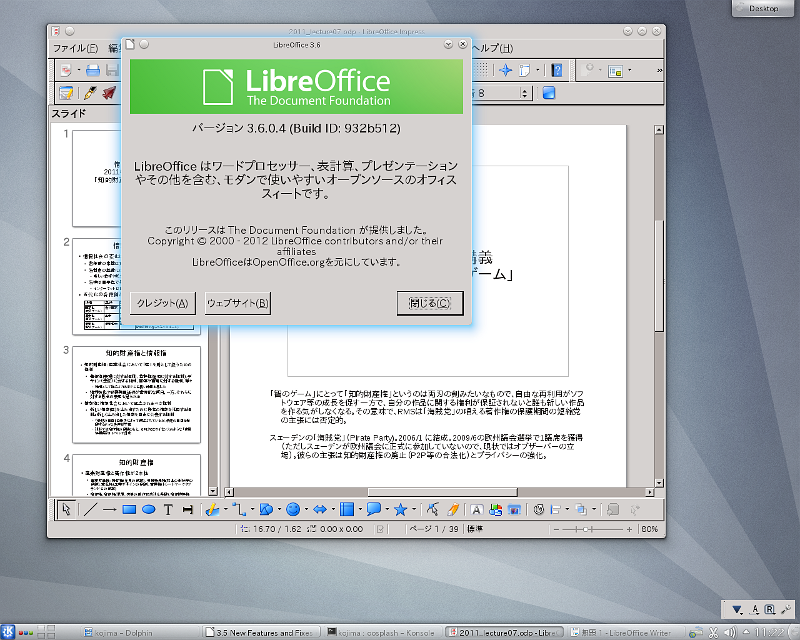
Task: Click the Slide Layout icon in toolbar
Action: click(615, 71)
